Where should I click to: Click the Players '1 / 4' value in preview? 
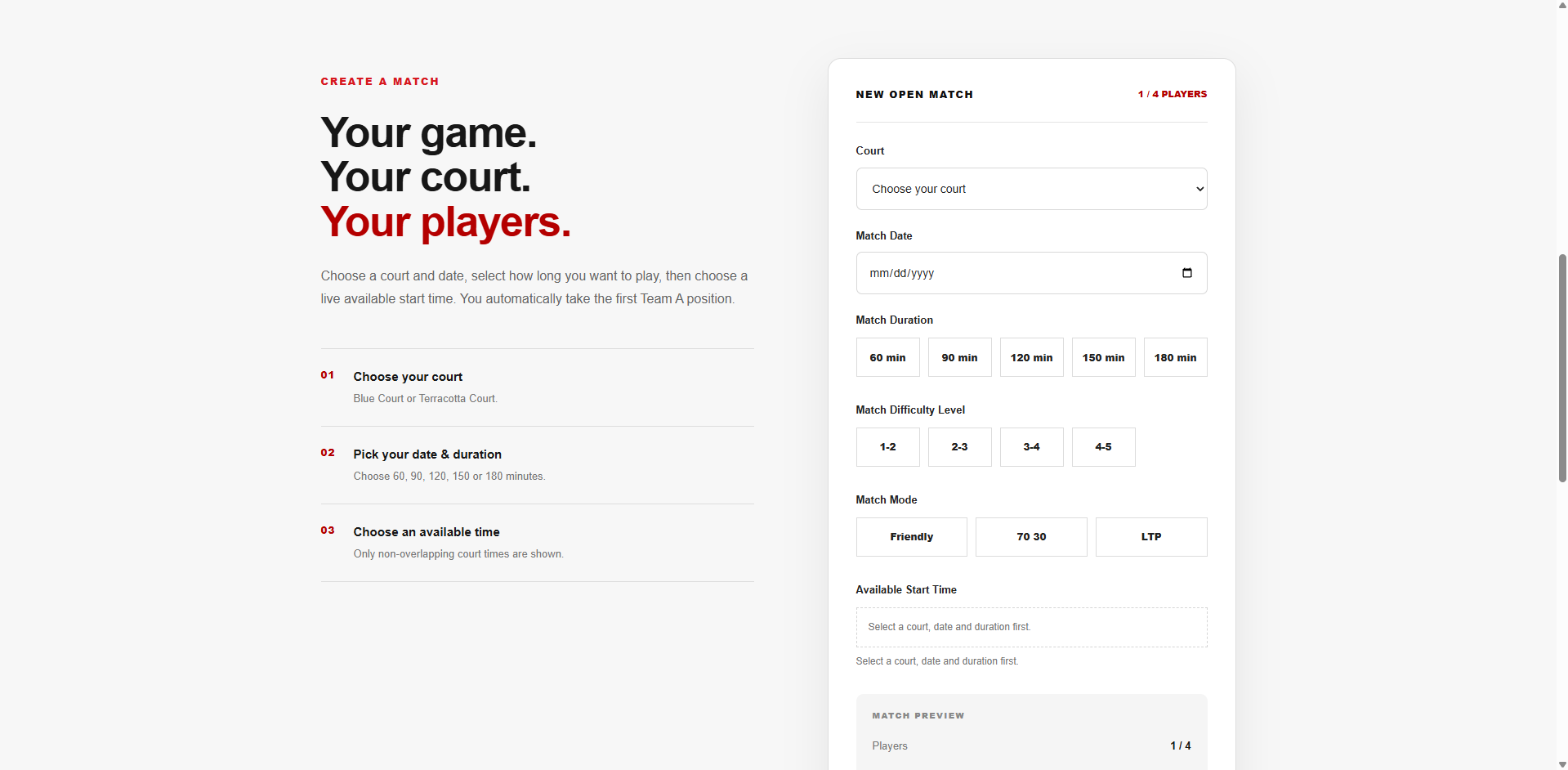pyautogui.click(x=1180, y=746)
